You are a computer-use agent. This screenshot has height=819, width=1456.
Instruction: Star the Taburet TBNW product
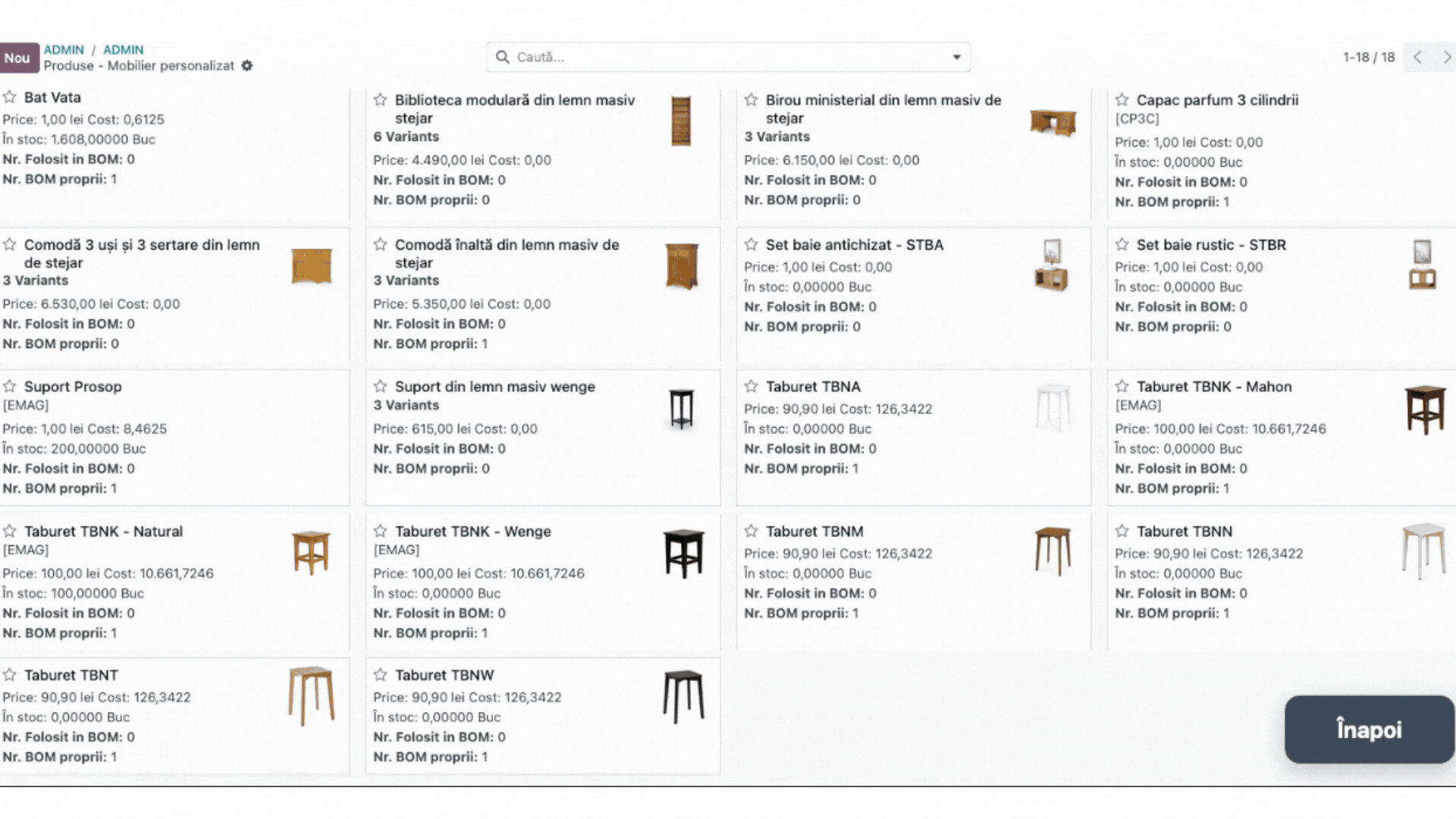(x=380, y=674)
